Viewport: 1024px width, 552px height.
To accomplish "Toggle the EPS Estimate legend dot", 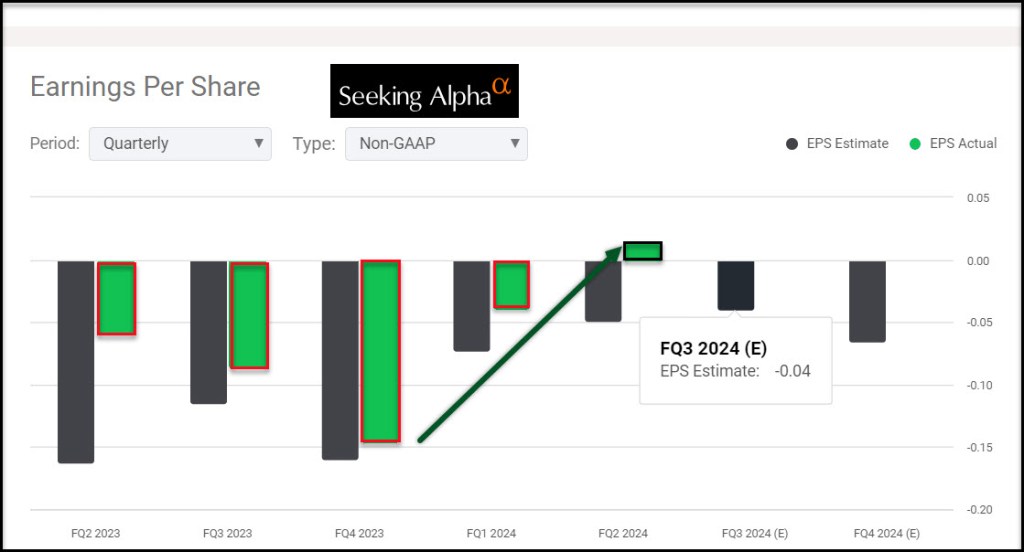I will tap(792, 144).
